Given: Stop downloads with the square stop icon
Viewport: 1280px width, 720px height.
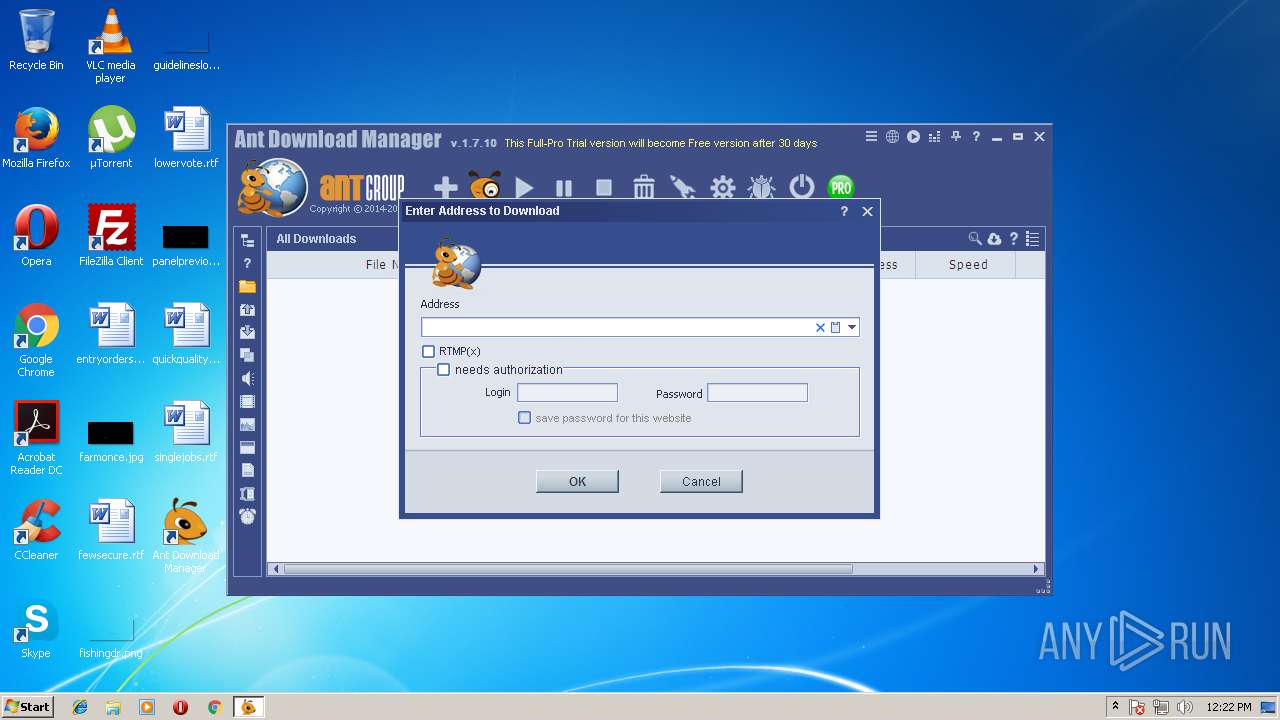Looking at the screenshot, I should [604, 188].
